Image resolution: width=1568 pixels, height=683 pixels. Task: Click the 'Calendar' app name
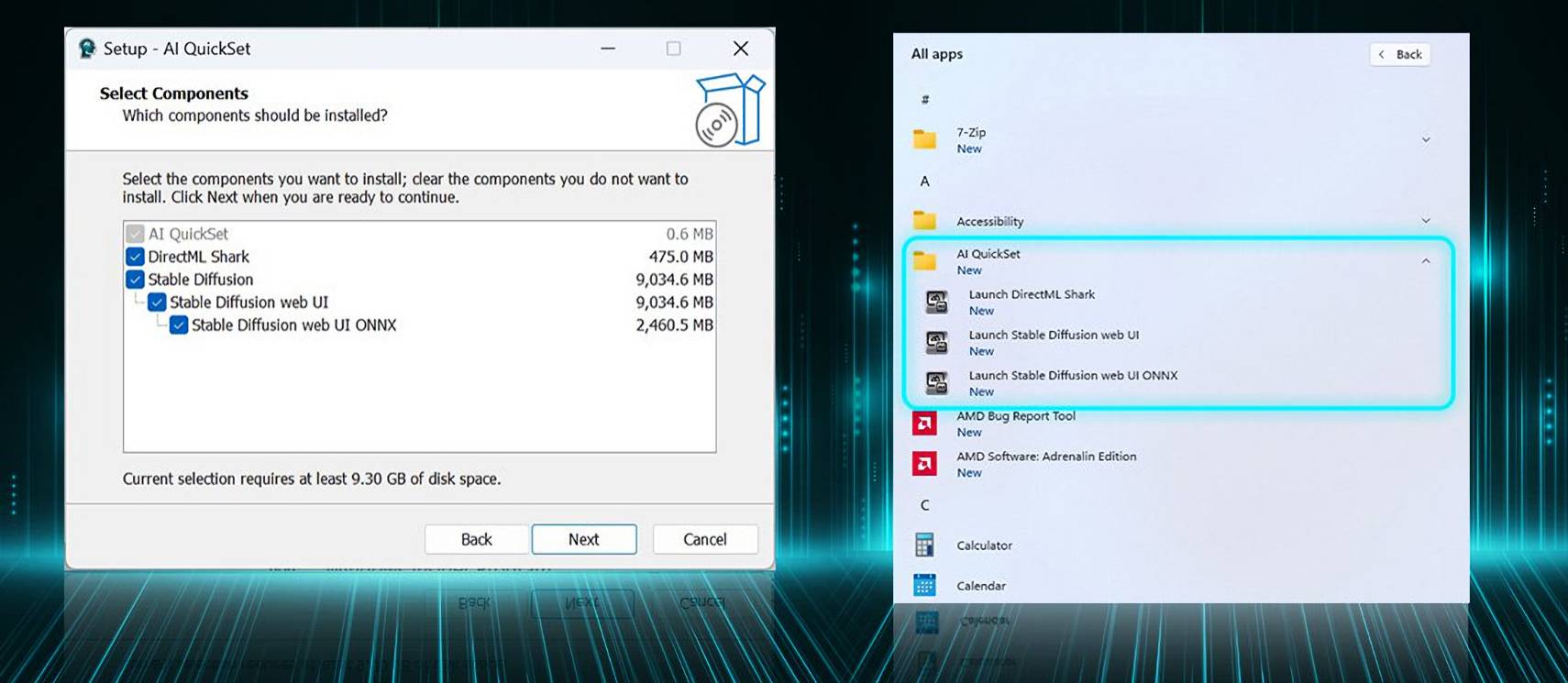pyautogui.click(x=981, y=586)
